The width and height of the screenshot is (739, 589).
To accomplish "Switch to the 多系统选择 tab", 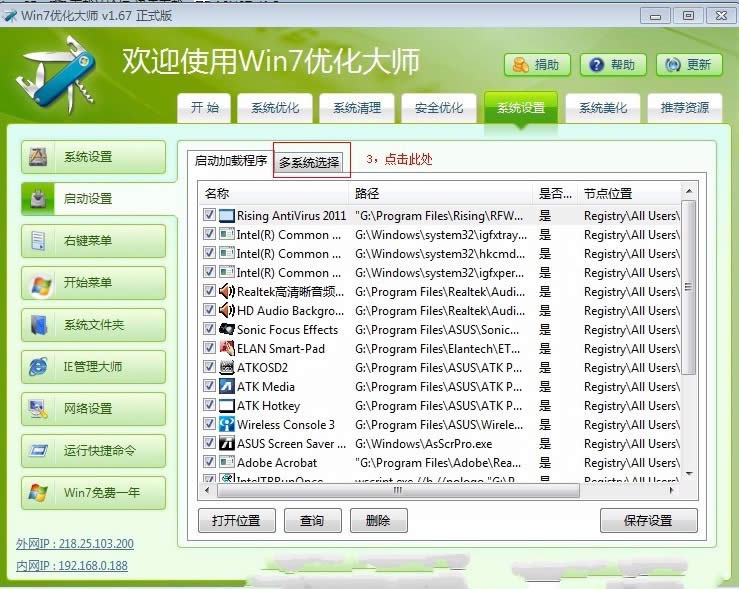I will coord(310,162).
